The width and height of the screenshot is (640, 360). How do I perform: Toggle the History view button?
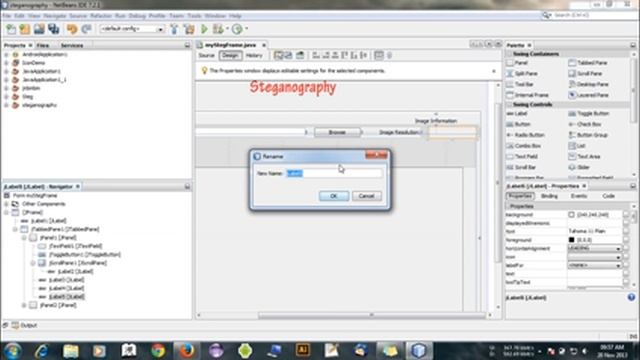pos(254,56)
